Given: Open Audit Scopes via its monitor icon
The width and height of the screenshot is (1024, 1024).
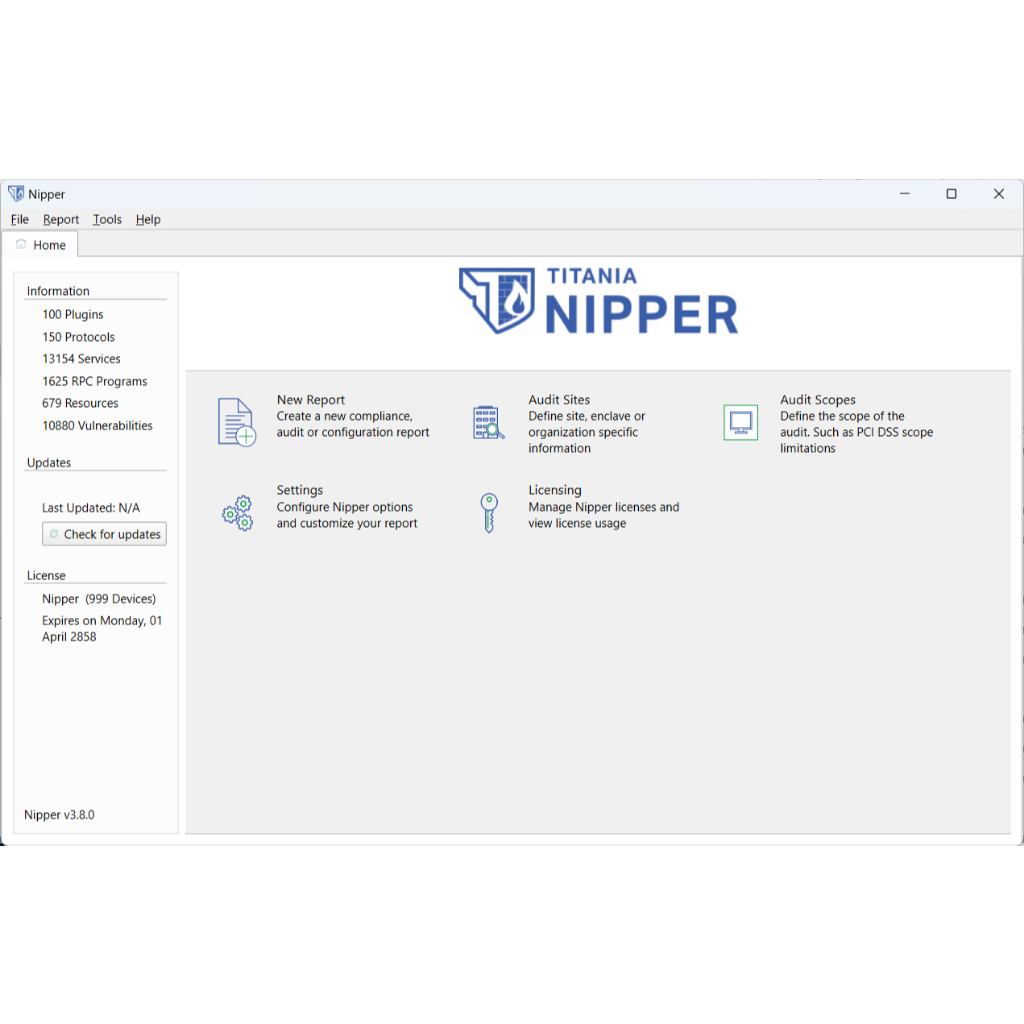Looking at the screenshot, I should tap(740, 421).
